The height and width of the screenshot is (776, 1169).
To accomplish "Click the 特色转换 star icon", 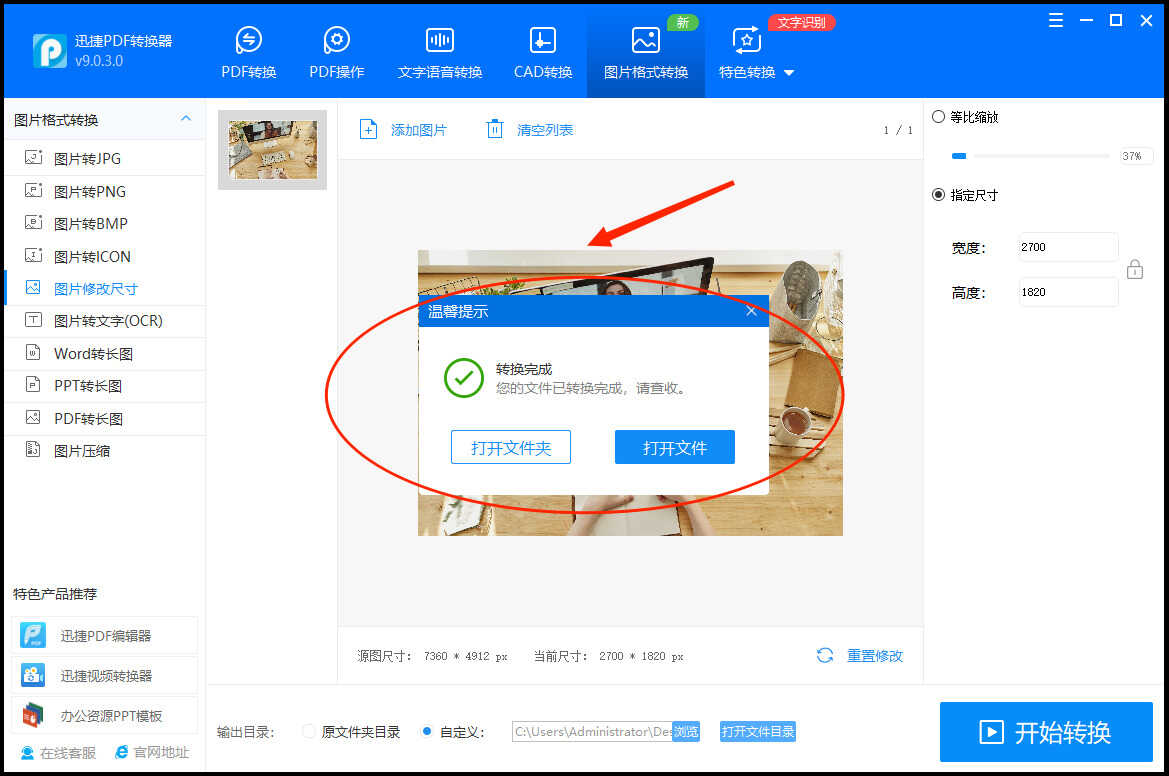I will [746, 40].
